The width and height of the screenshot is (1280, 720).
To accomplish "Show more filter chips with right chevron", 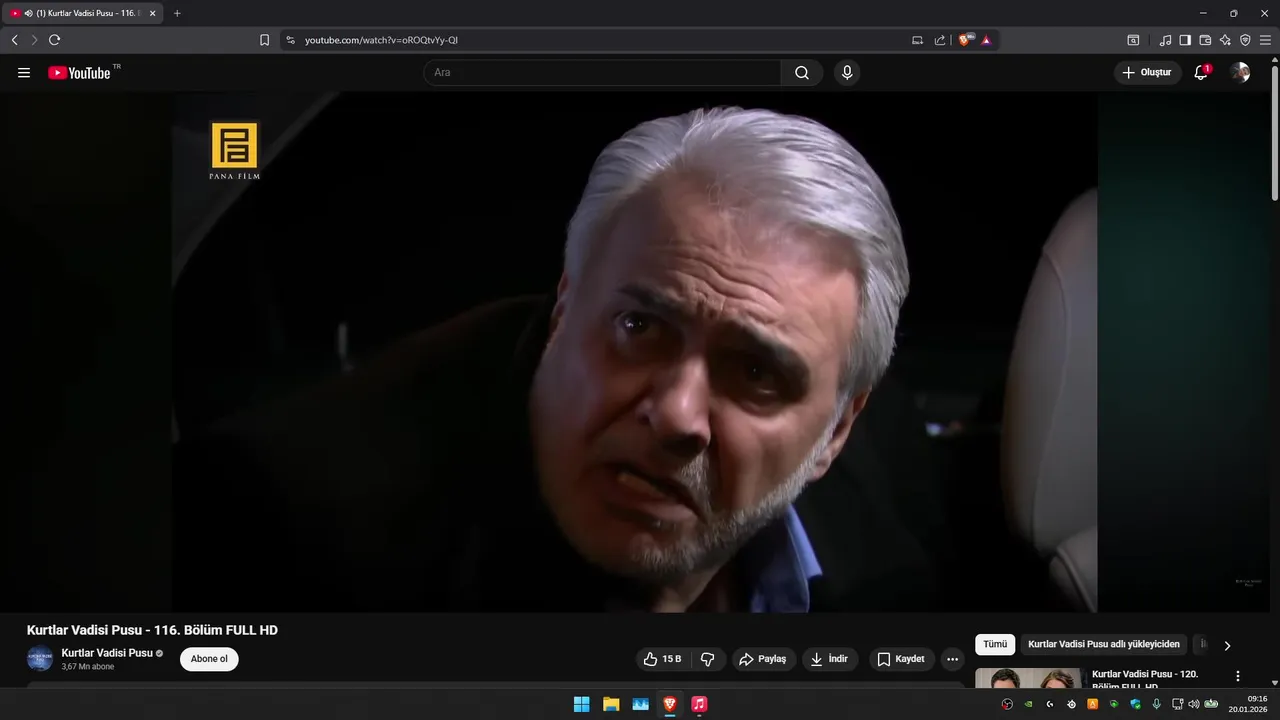I will pos(1227,646).
